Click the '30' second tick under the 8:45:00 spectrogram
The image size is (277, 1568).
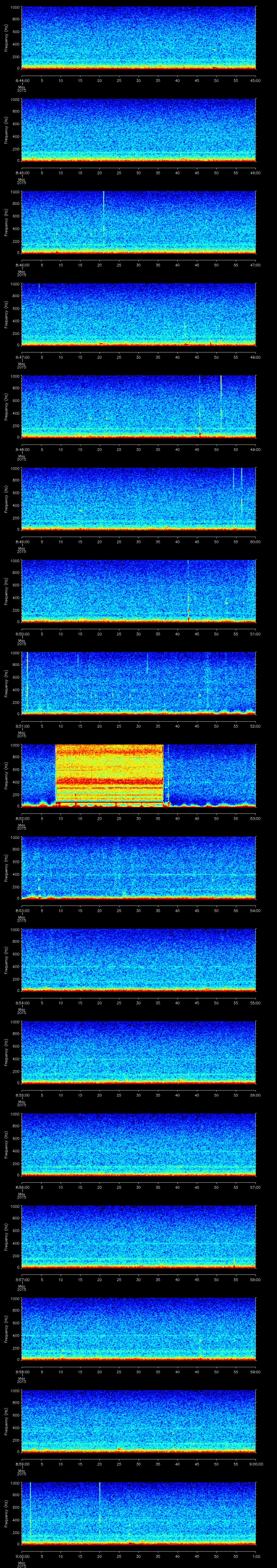pyautogui.click(x=139, y=173)
